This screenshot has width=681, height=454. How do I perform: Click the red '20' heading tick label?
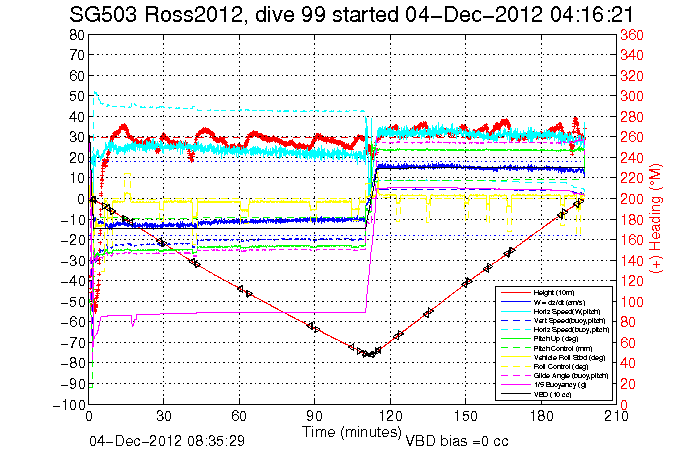(x=628, y=384)
